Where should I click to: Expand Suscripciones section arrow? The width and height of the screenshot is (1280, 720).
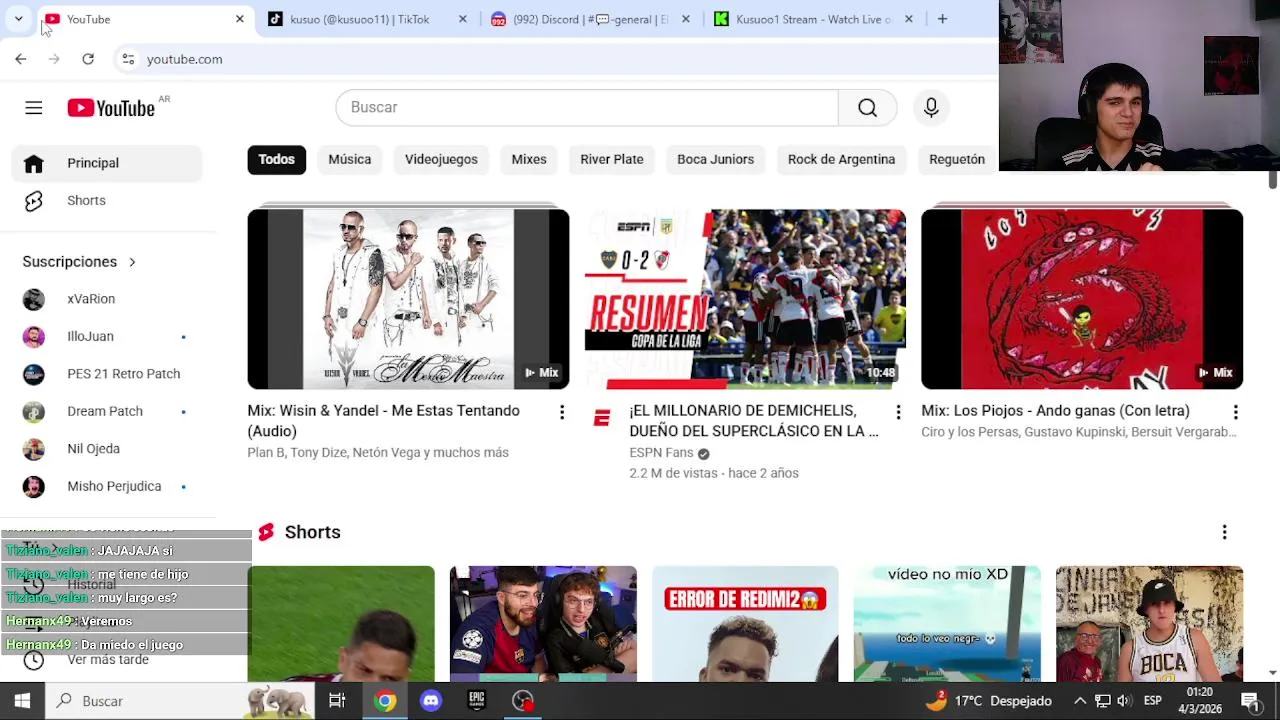[x=131, y=262]
